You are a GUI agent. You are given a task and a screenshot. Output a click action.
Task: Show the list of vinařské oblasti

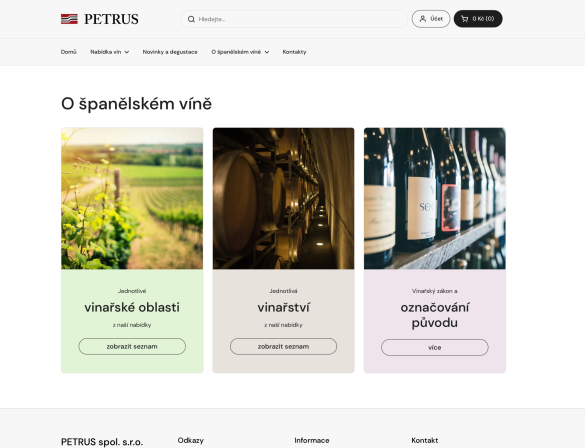(132, 347)
